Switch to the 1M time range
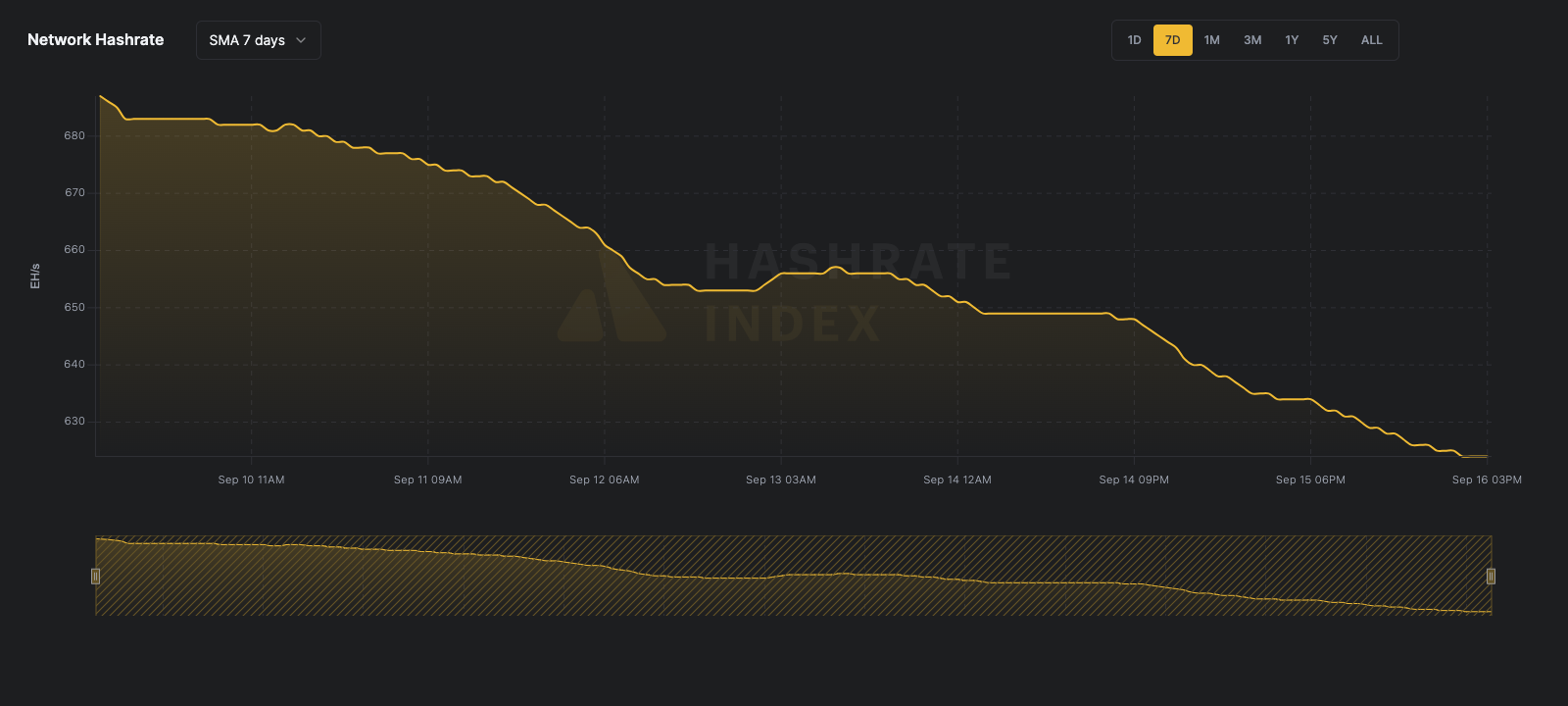This screenshot has height=706, width=1568. (x=1212, y=40)
